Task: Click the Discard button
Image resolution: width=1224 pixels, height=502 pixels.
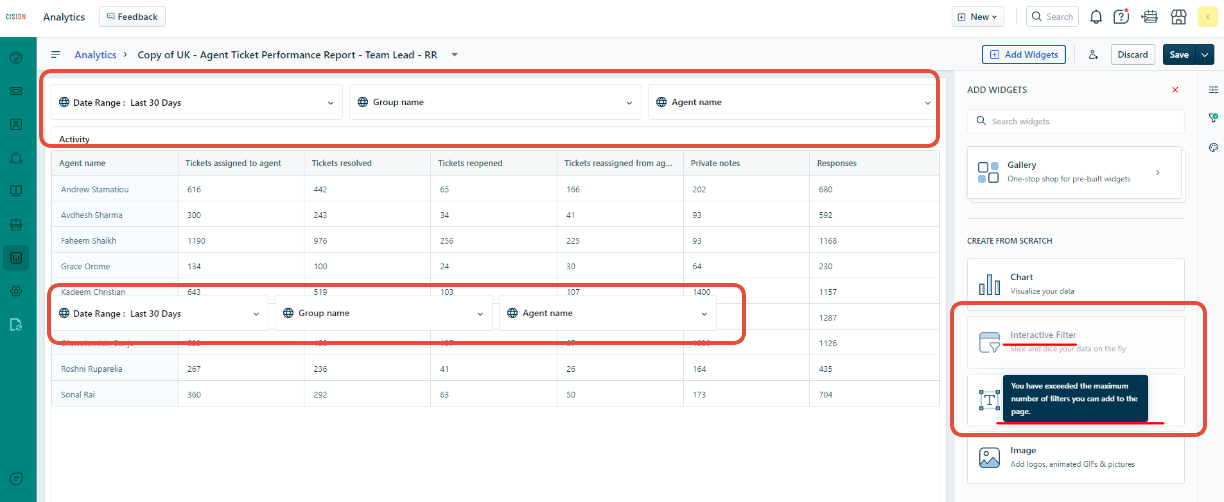Action: (x=1133, y=55)
